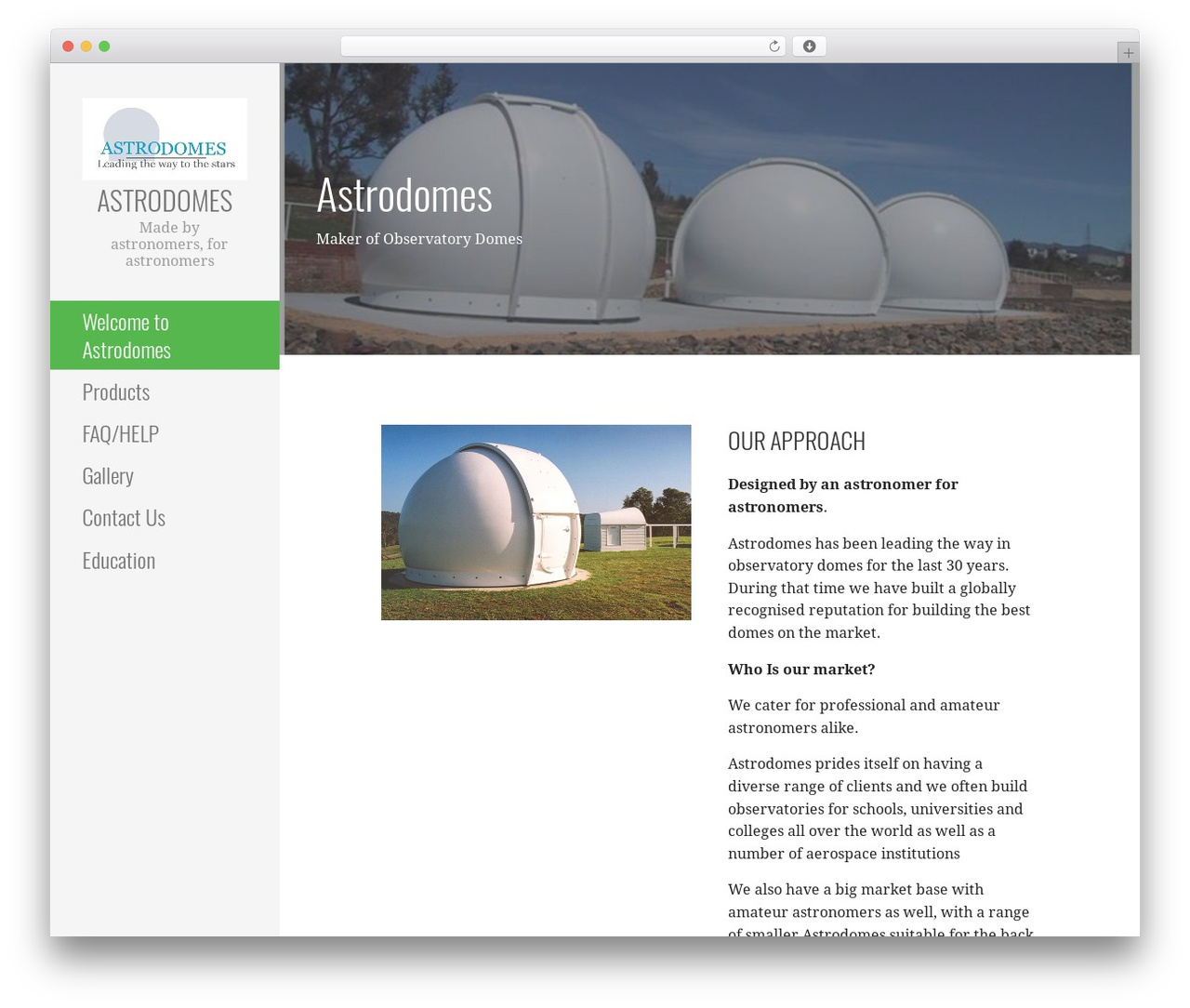The width and height of the screenshot is (1190, 1008).
Task: Click the paragraph about diverse range of clients
Action: click(x=878, y=809)
